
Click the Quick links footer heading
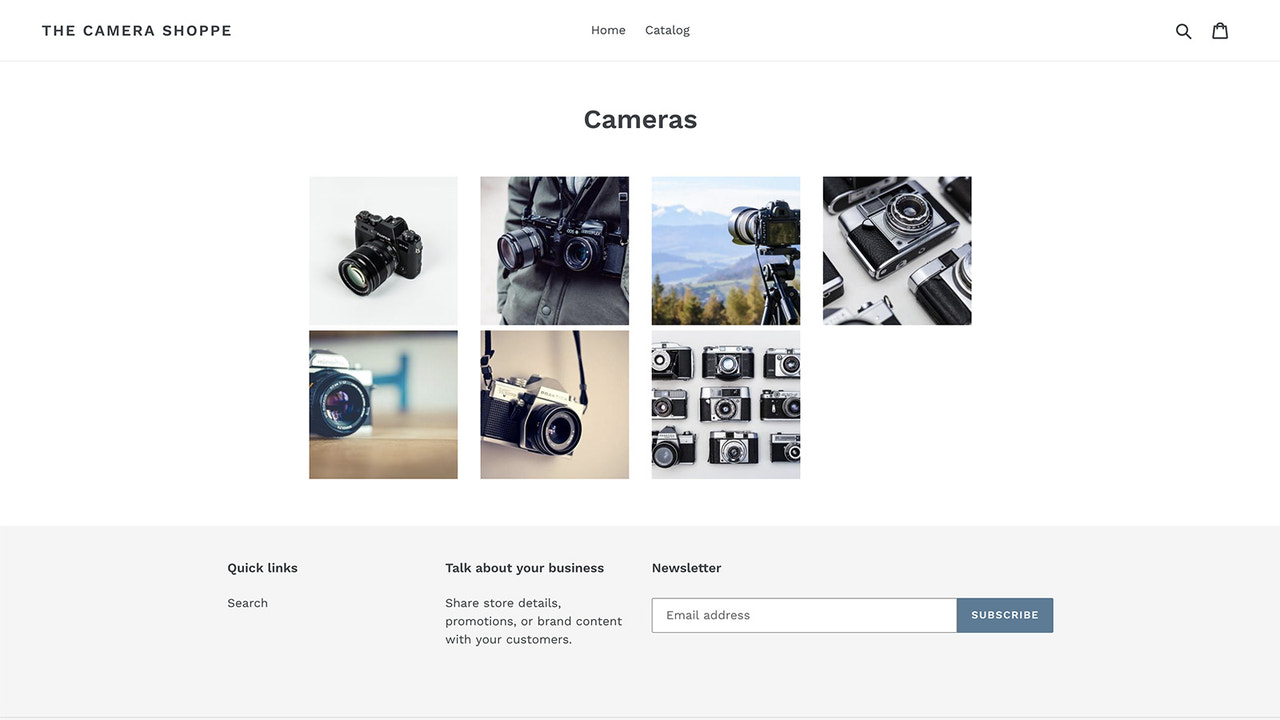[x=262, y=567]
